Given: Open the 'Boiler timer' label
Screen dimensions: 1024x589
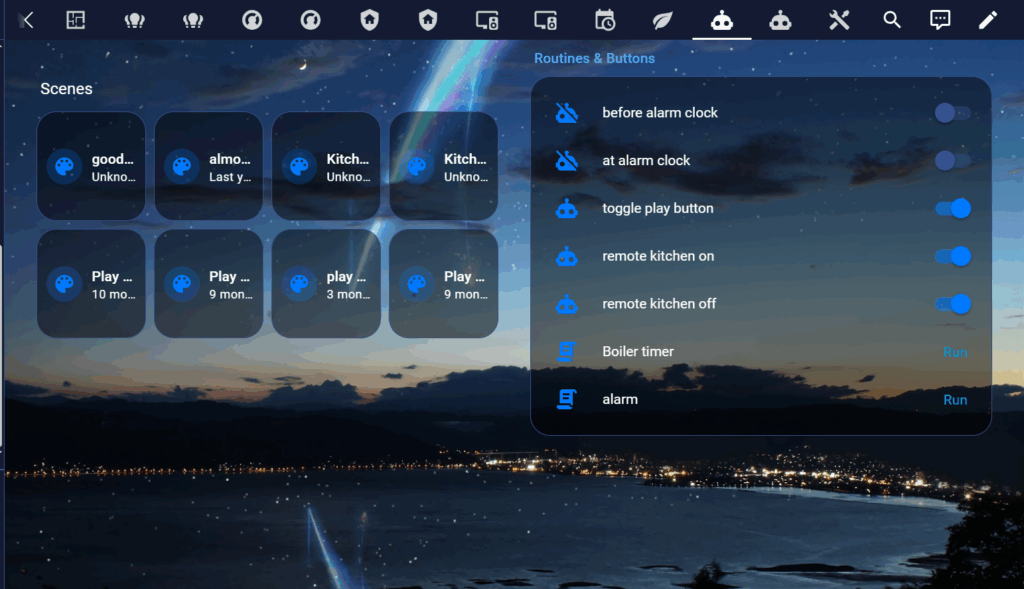Looking at the screenshot, I should 637,351.
